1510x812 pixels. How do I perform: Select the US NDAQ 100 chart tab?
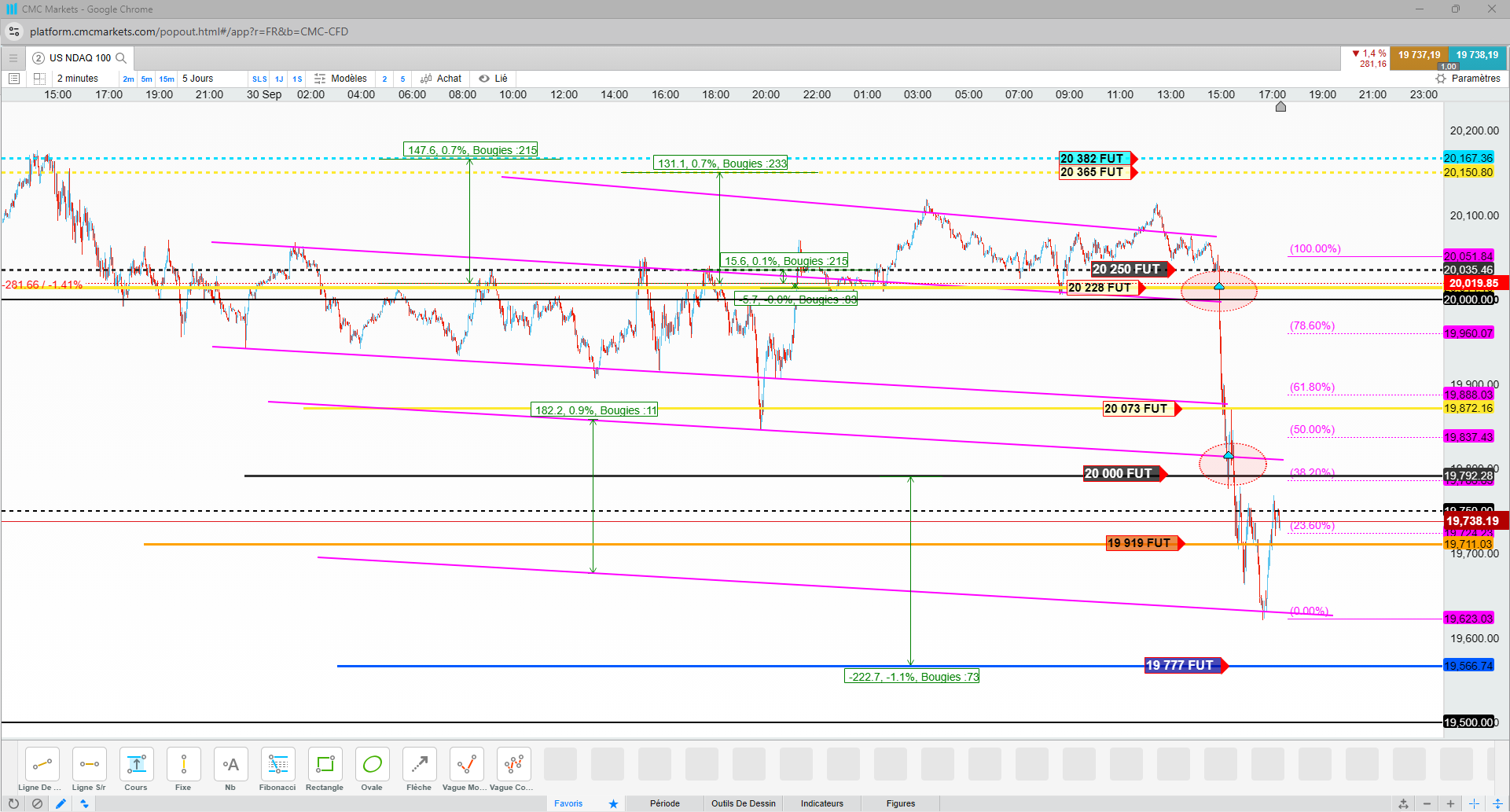click(79, 58)
